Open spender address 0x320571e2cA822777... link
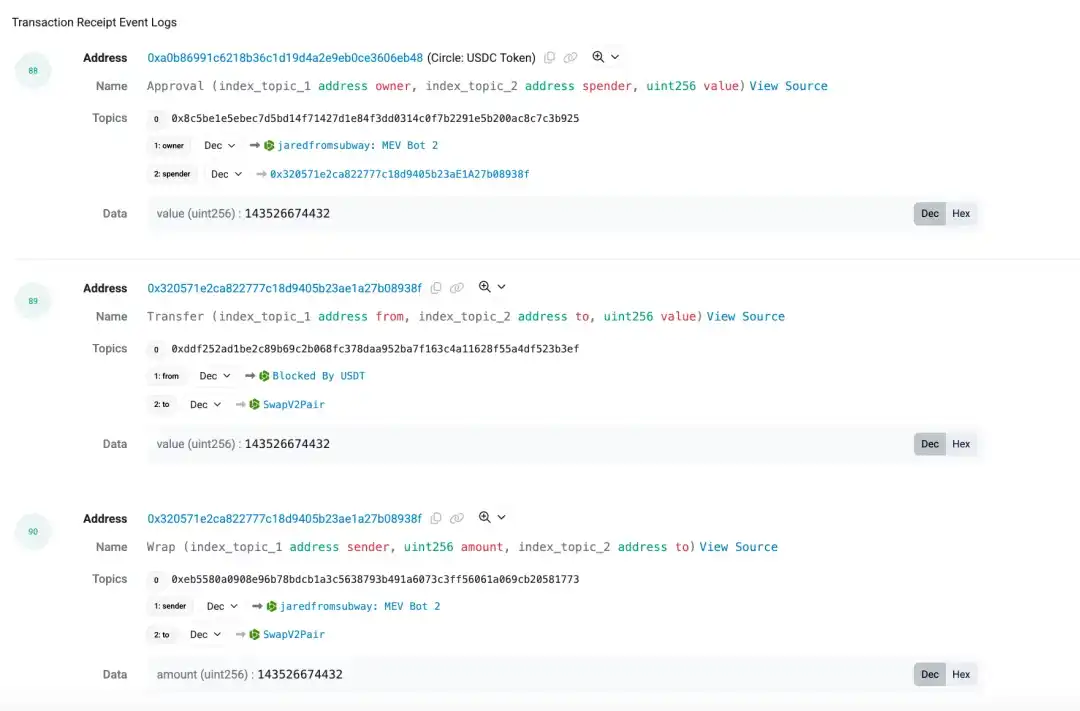Screen dimensions: 1080x711 [x=399, y=174]
